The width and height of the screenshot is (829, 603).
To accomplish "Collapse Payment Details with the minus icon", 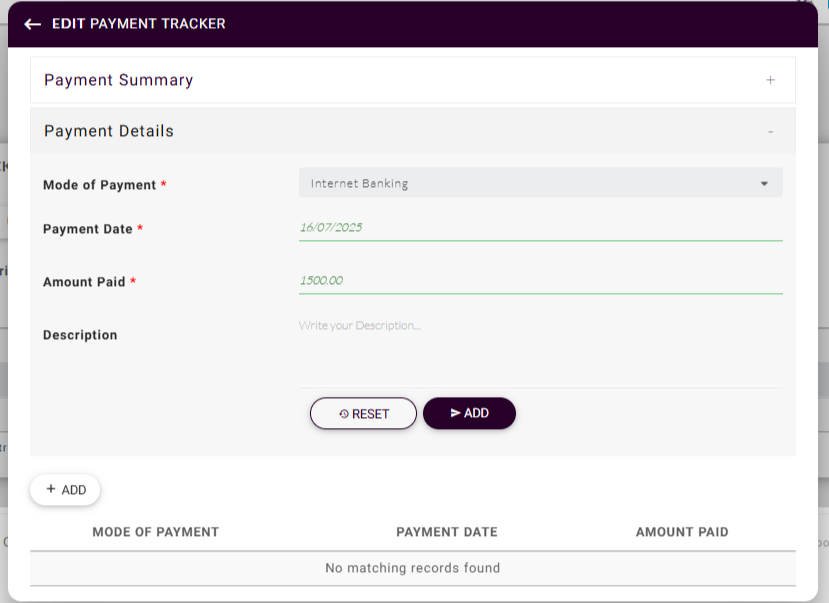I will pyautogui.click(x=770, y=131).
